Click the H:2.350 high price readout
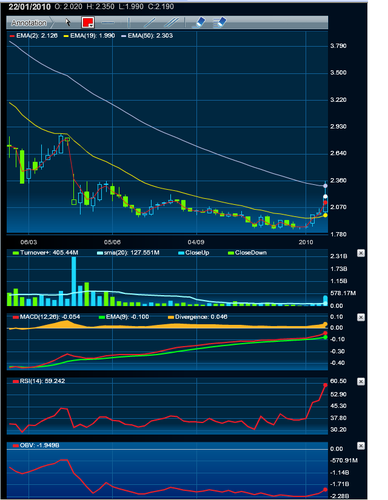This screenshot has height=500, width=388. point(100,7)
